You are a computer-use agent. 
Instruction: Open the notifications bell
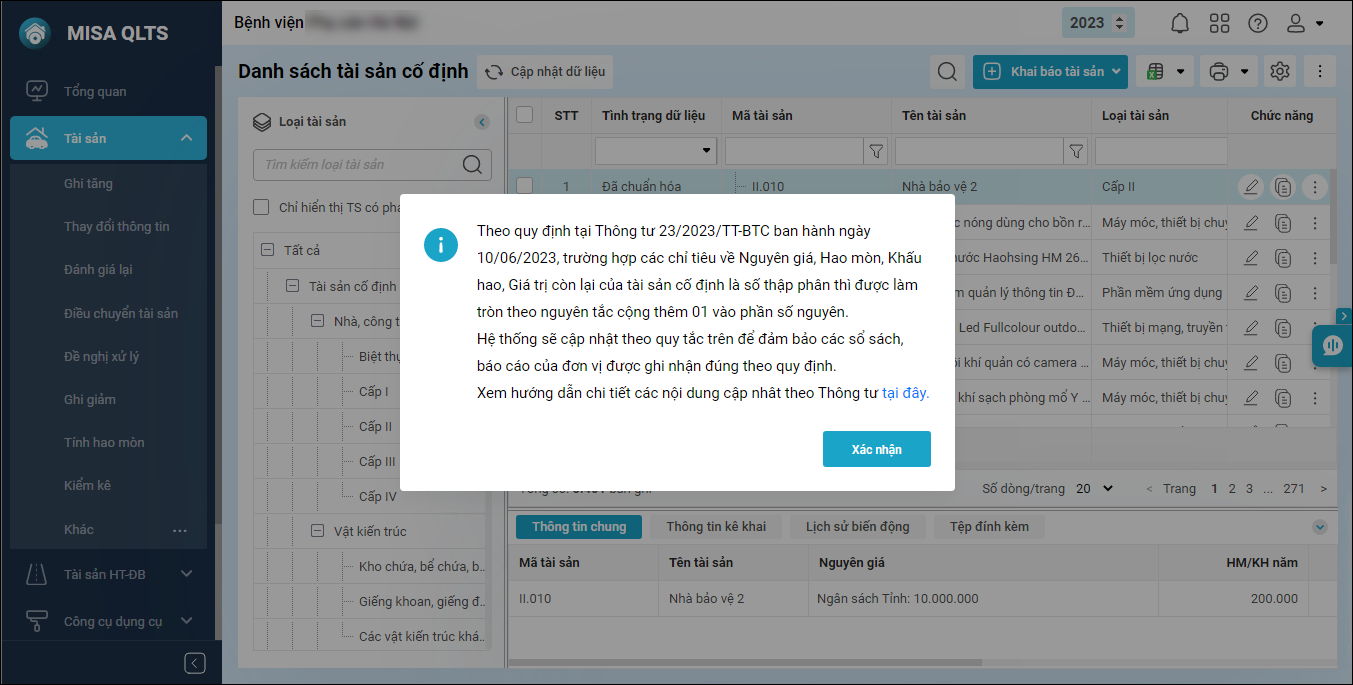pyautogui.click(x=1180, y=23)
